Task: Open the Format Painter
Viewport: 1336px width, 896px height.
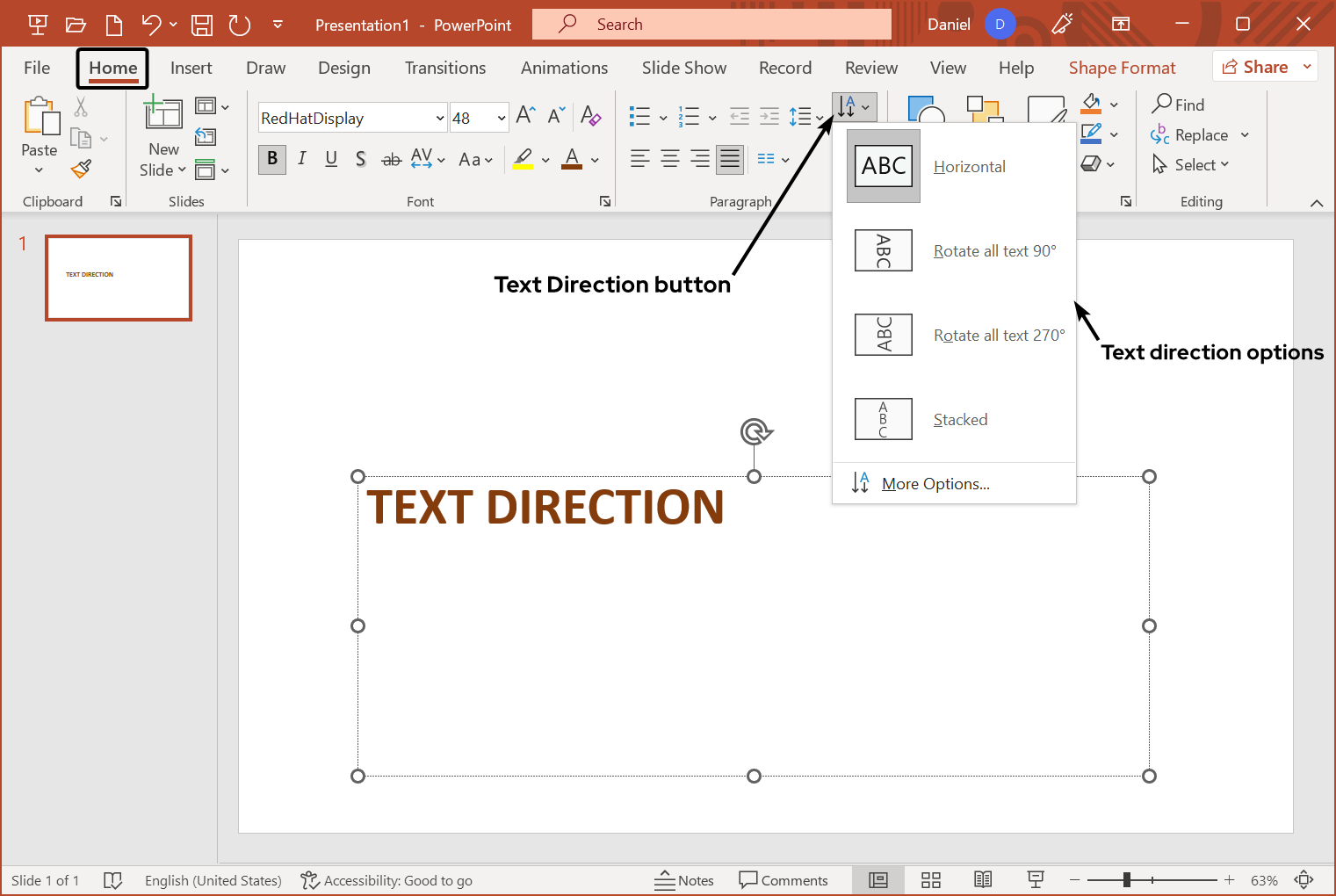Action: [81, 170]
